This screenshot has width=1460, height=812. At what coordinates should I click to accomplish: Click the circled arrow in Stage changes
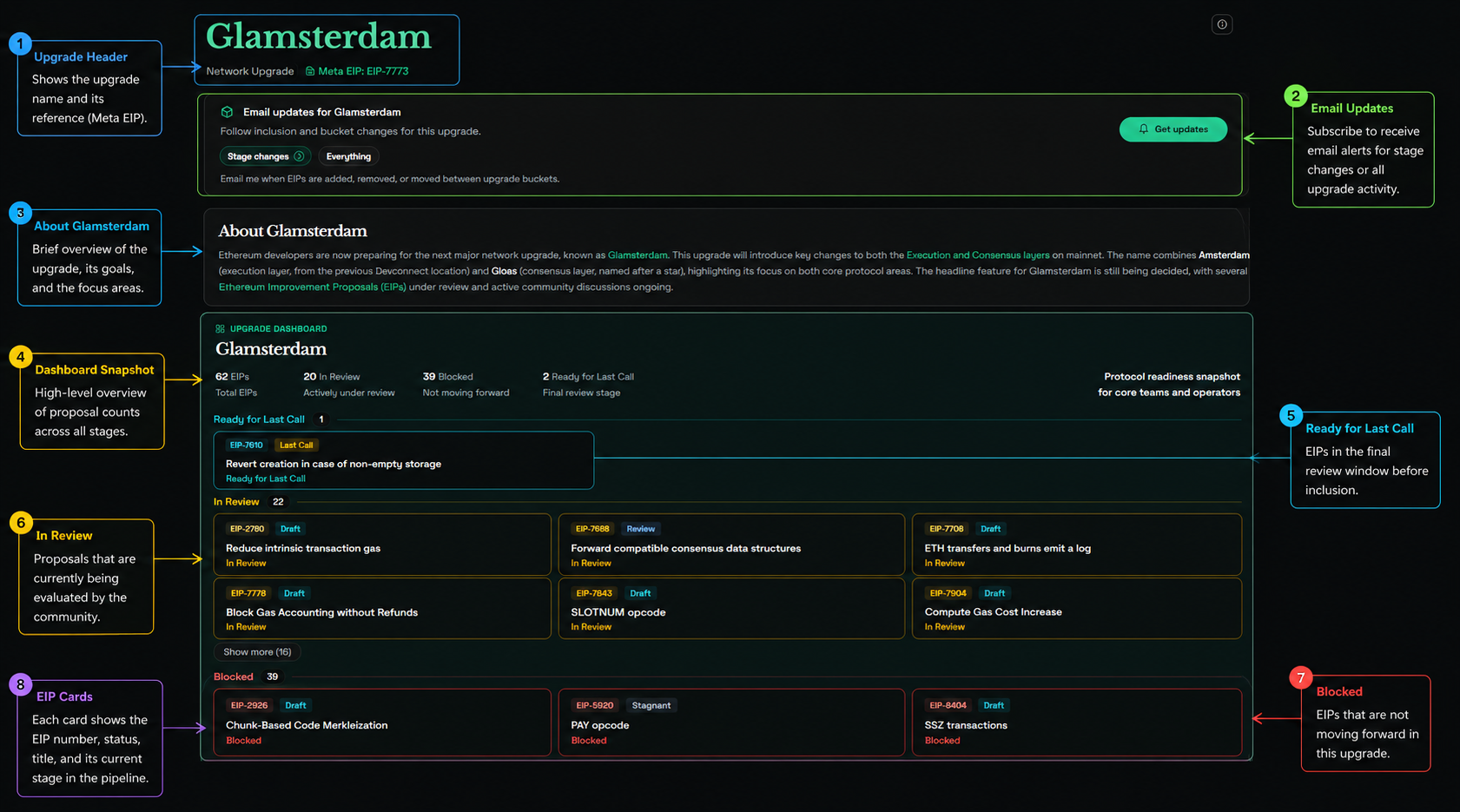coord(299,156)
